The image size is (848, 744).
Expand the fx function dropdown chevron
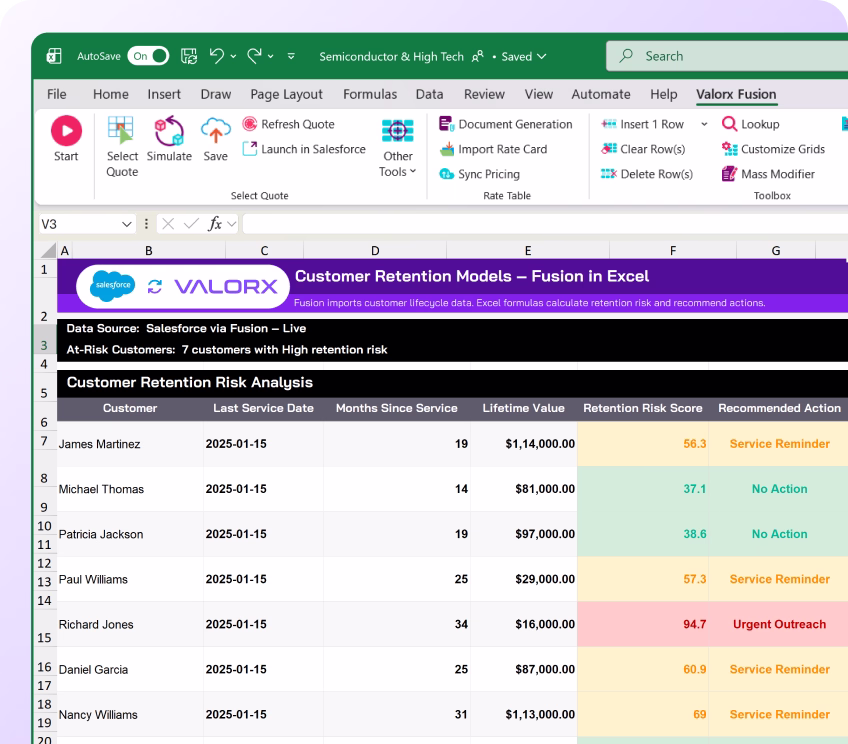click(231, 224)
